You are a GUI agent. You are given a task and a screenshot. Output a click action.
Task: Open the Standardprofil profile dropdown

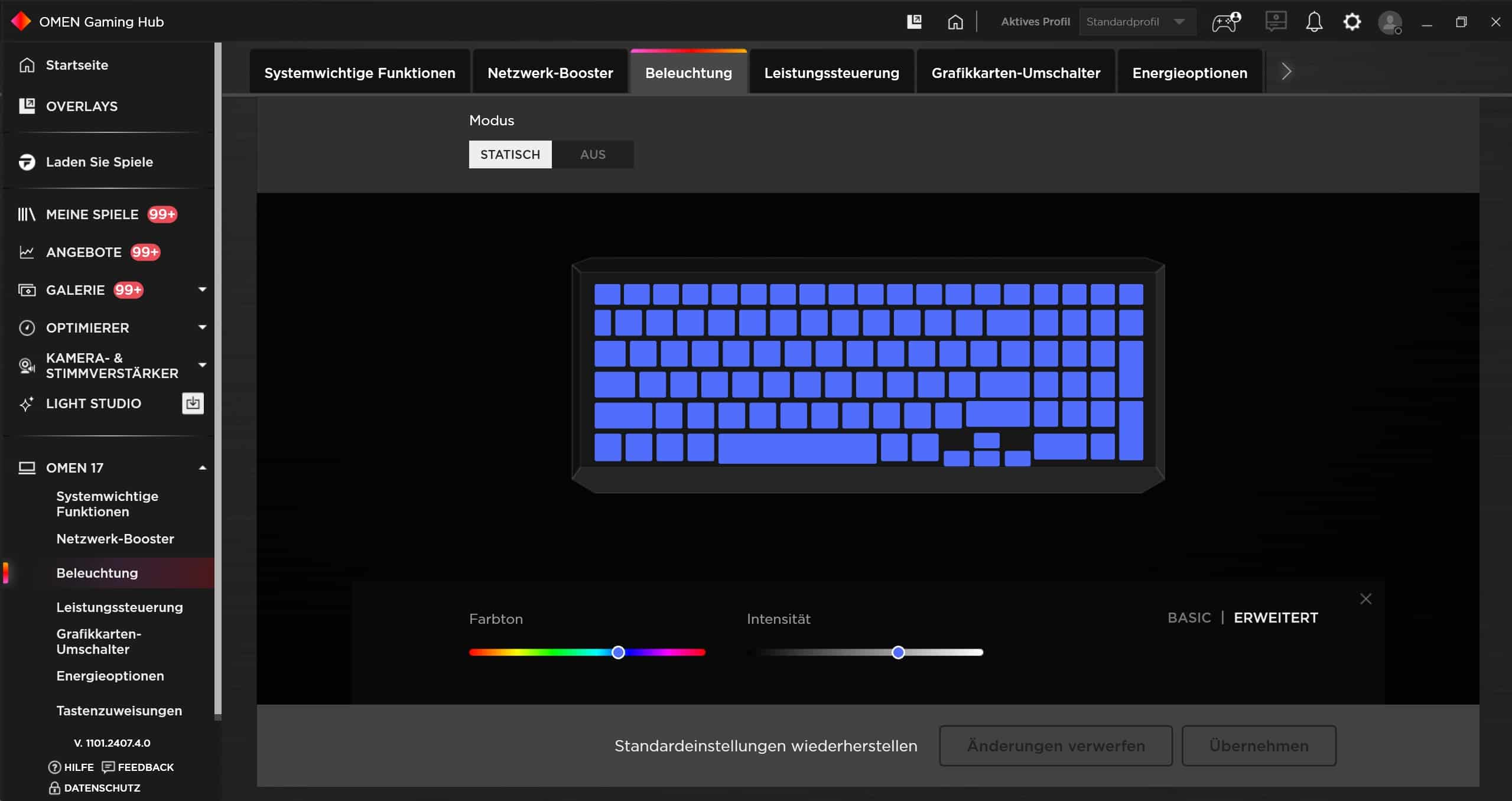[x=1137, y=22]
